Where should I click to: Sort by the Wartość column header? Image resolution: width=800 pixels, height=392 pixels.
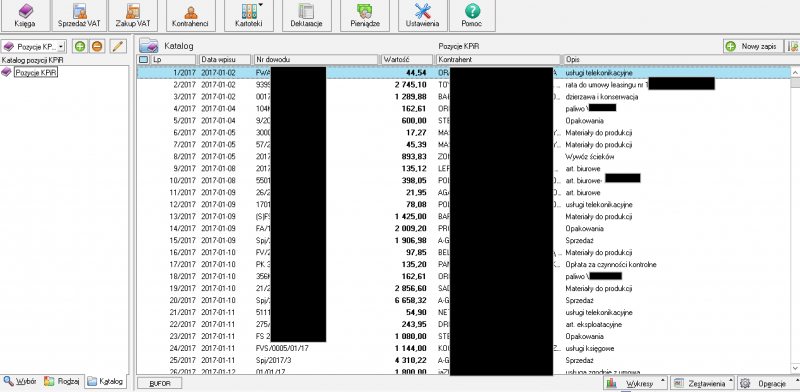click(x=407, y=60)
